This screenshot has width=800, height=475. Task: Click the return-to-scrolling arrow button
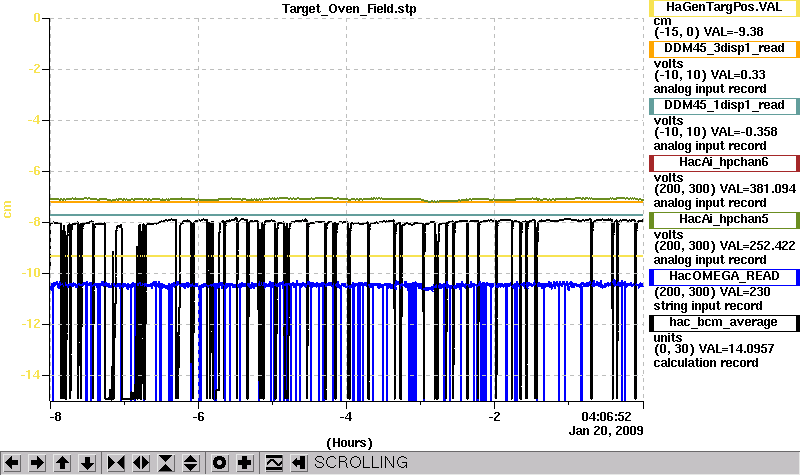coord(299,463)
